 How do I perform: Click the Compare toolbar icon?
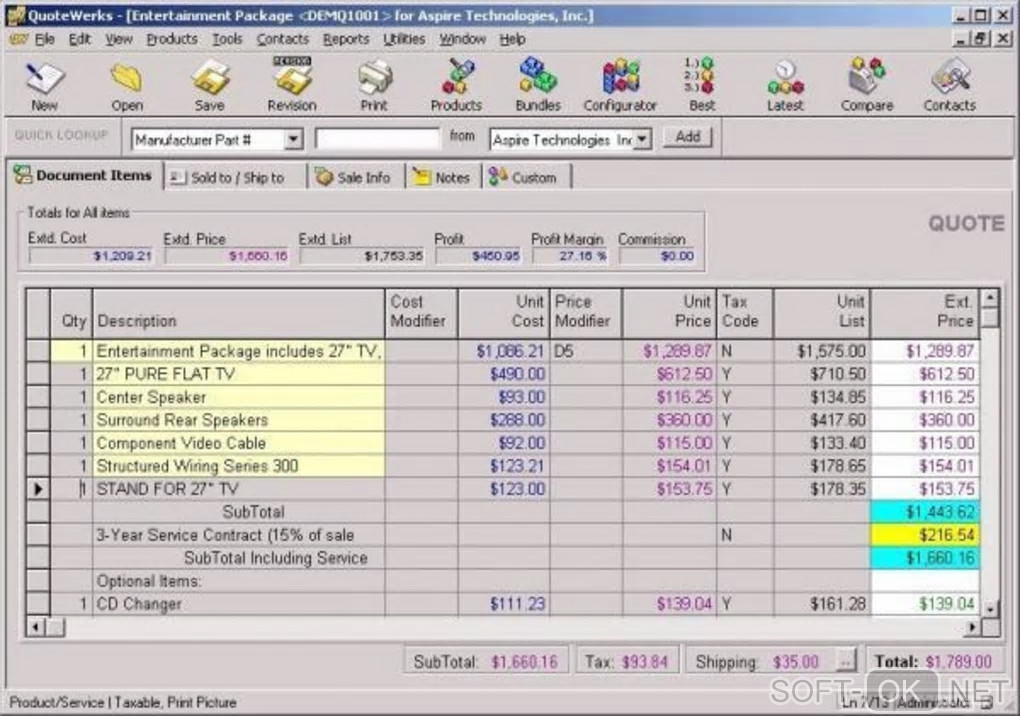click(866, 85)
